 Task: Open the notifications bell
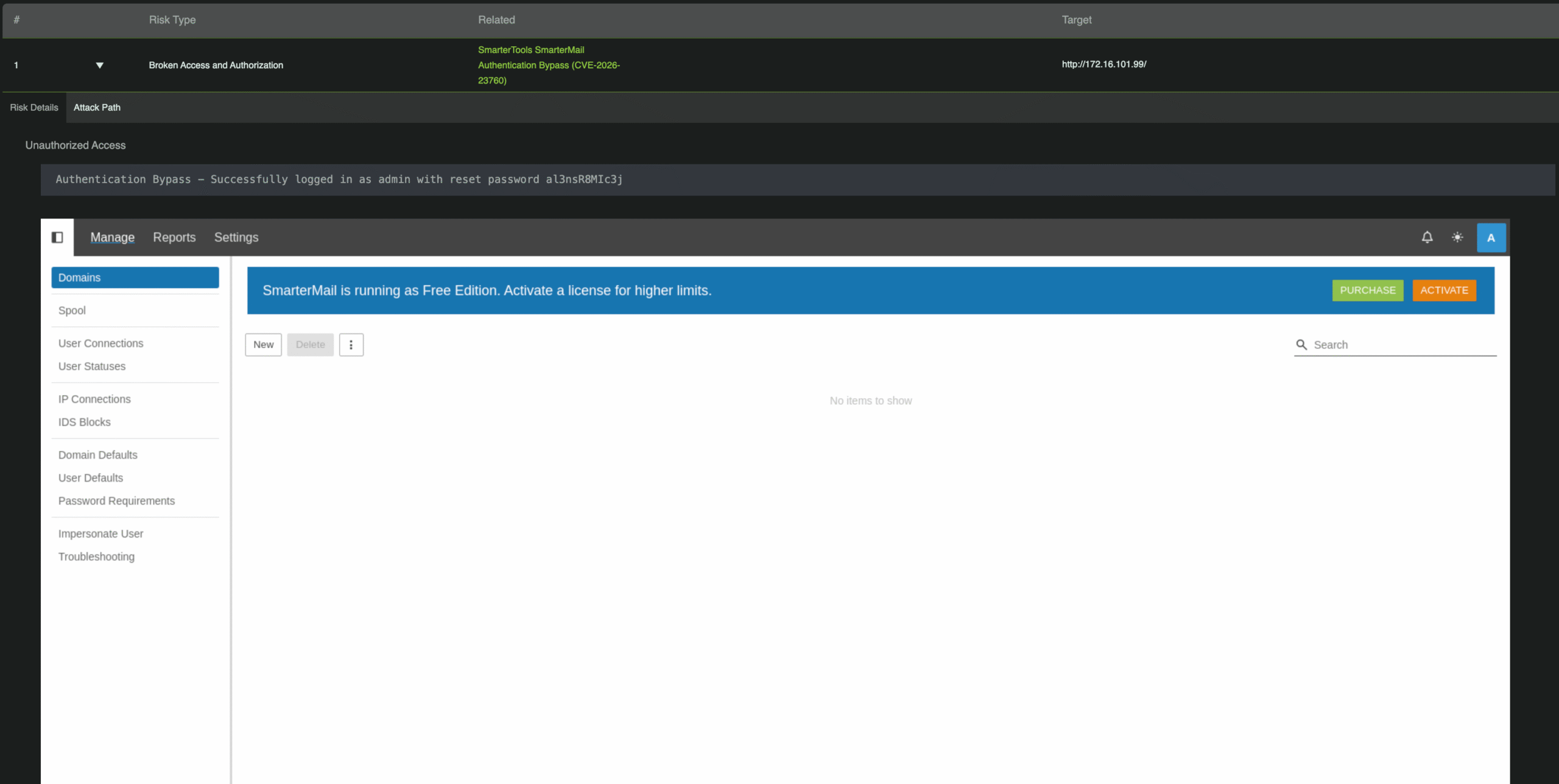point(1427,237)
